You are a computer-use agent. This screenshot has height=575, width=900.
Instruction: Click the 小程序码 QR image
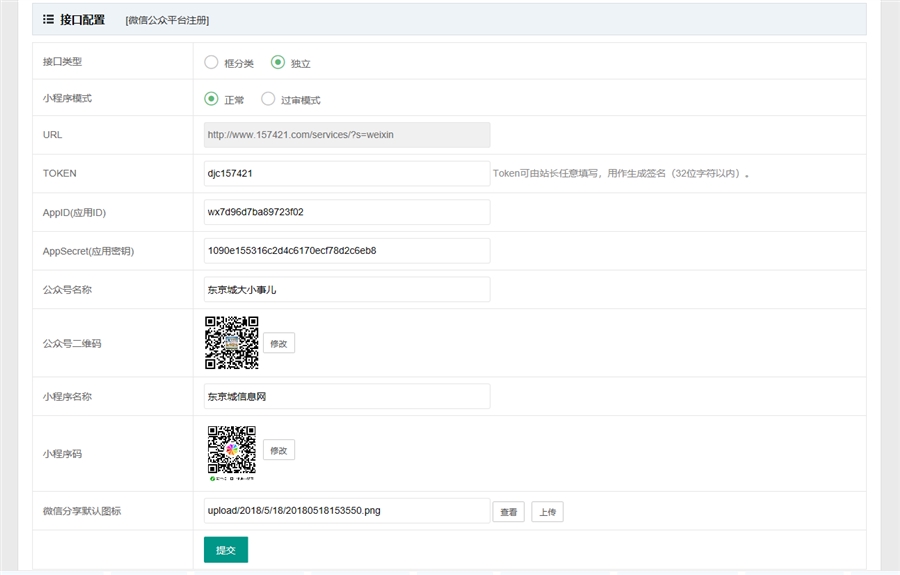pos(232,452)
